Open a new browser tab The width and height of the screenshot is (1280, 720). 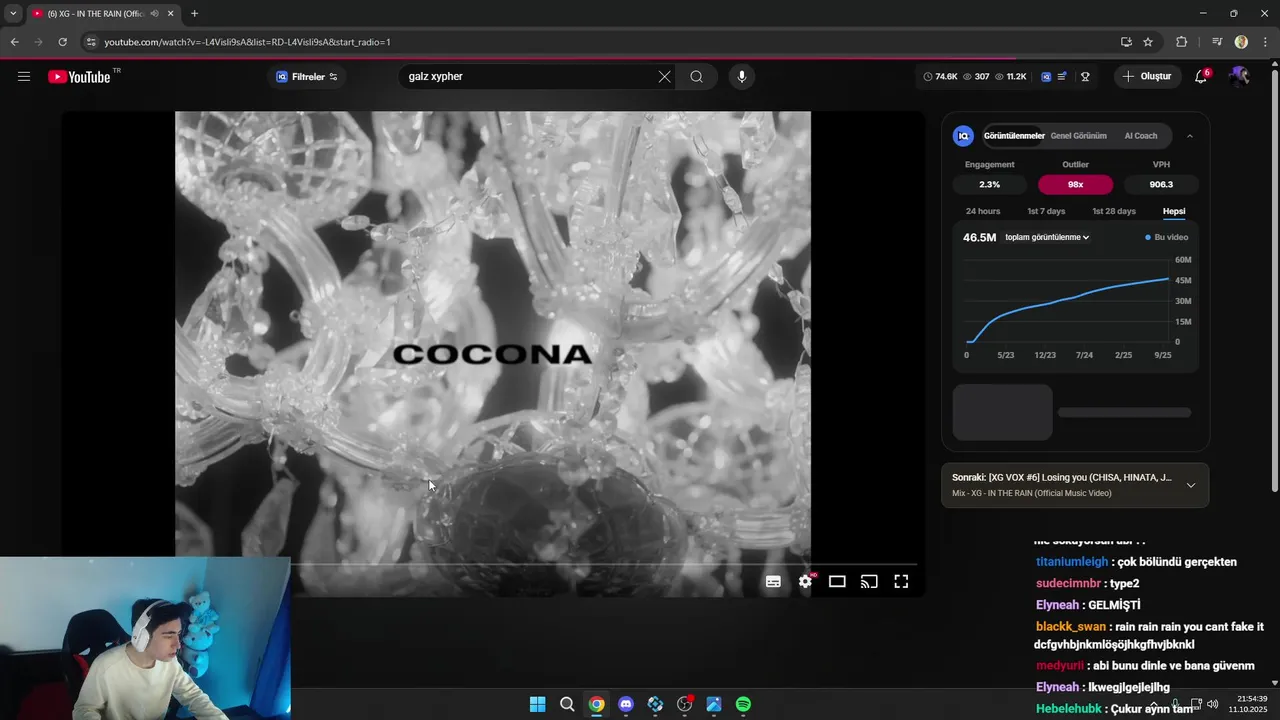point(194,14)
